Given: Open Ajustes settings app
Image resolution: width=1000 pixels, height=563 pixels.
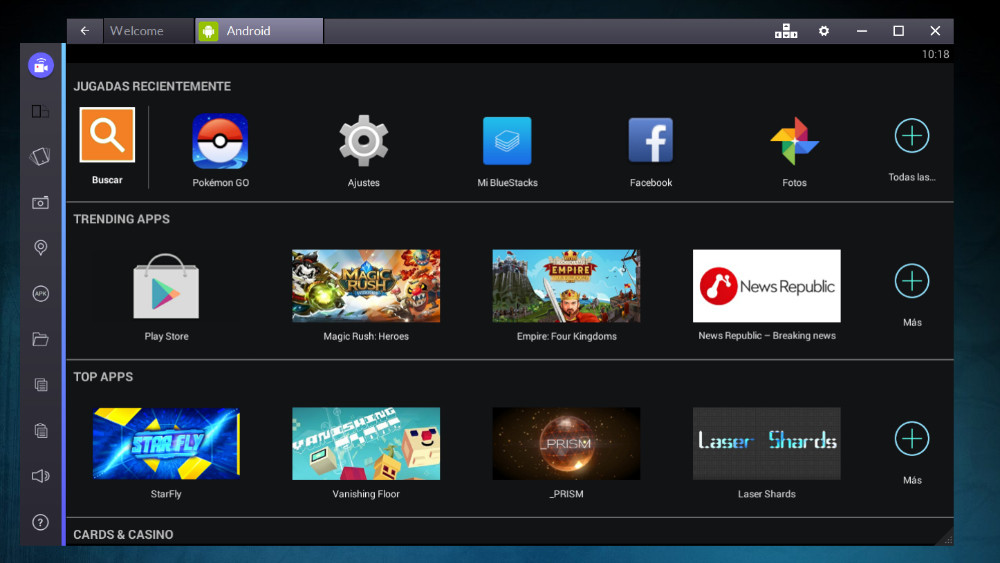Looking at the screenshot, I should point(364,141).
